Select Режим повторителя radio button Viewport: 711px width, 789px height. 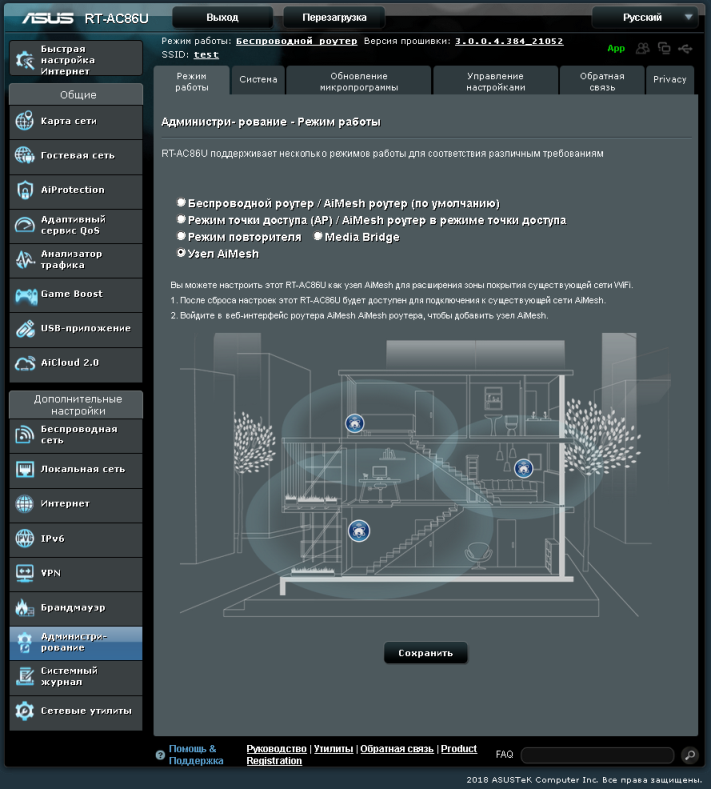[181, 235]
